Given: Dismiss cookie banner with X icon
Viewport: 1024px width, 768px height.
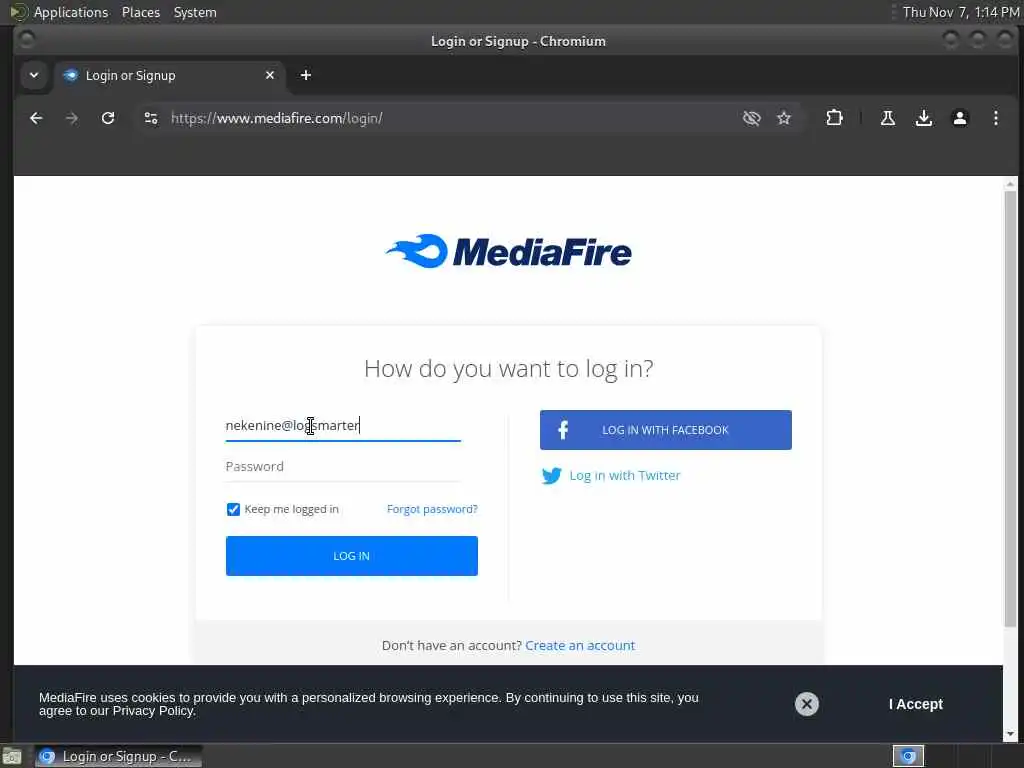Looking at the screenshot, I should pos(807,704).
